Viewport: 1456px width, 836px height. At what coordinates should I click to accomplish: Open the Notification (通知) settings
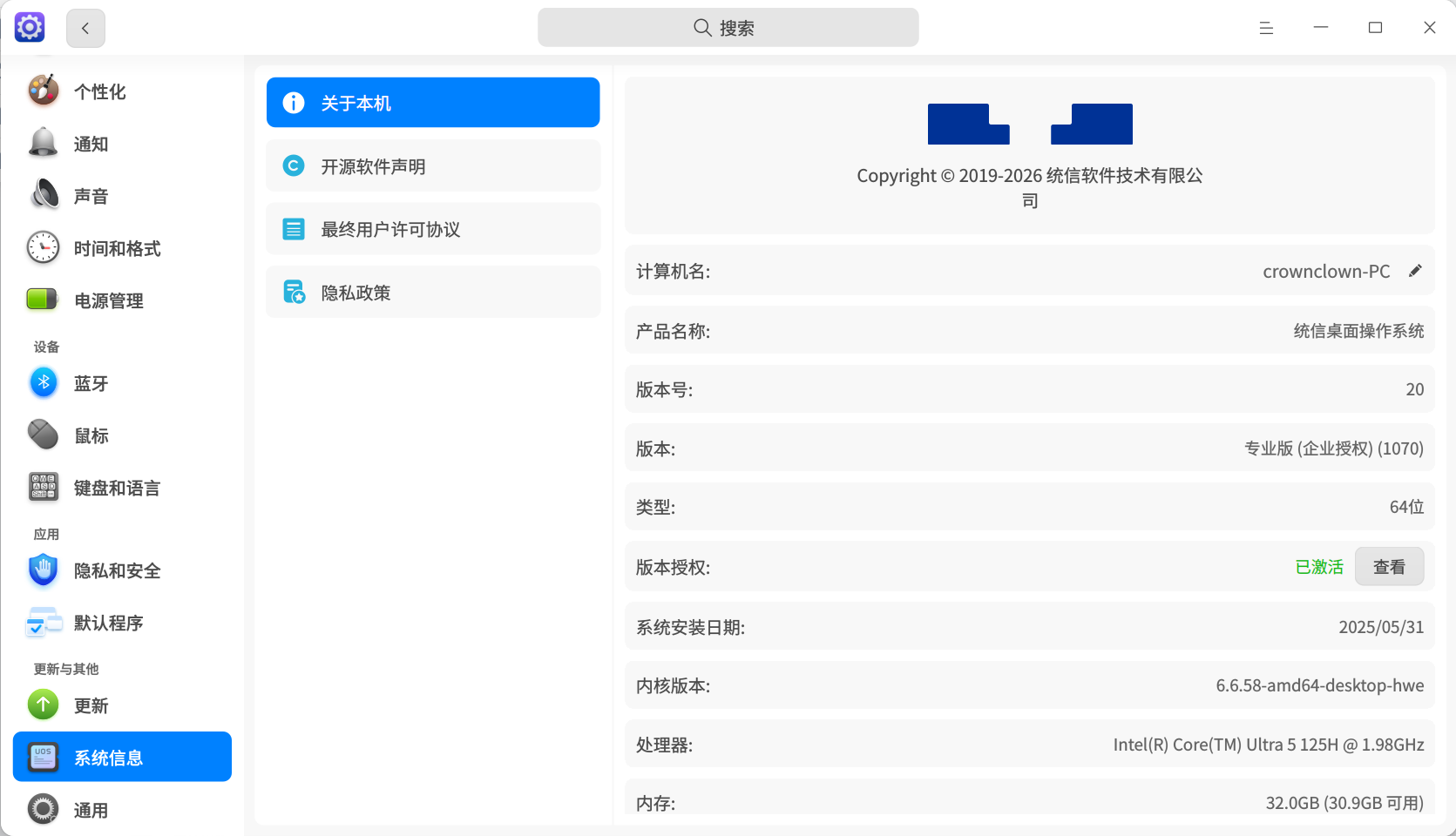click(122, 144)
